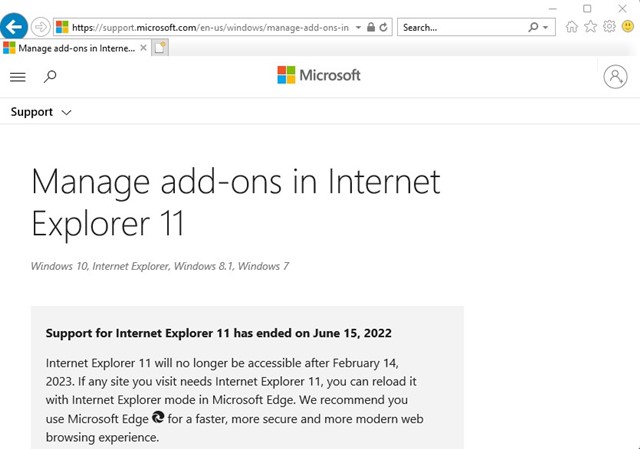Refresh the page with the reload icon
This screenshot has height=449, width=640.
coord(384,27)
